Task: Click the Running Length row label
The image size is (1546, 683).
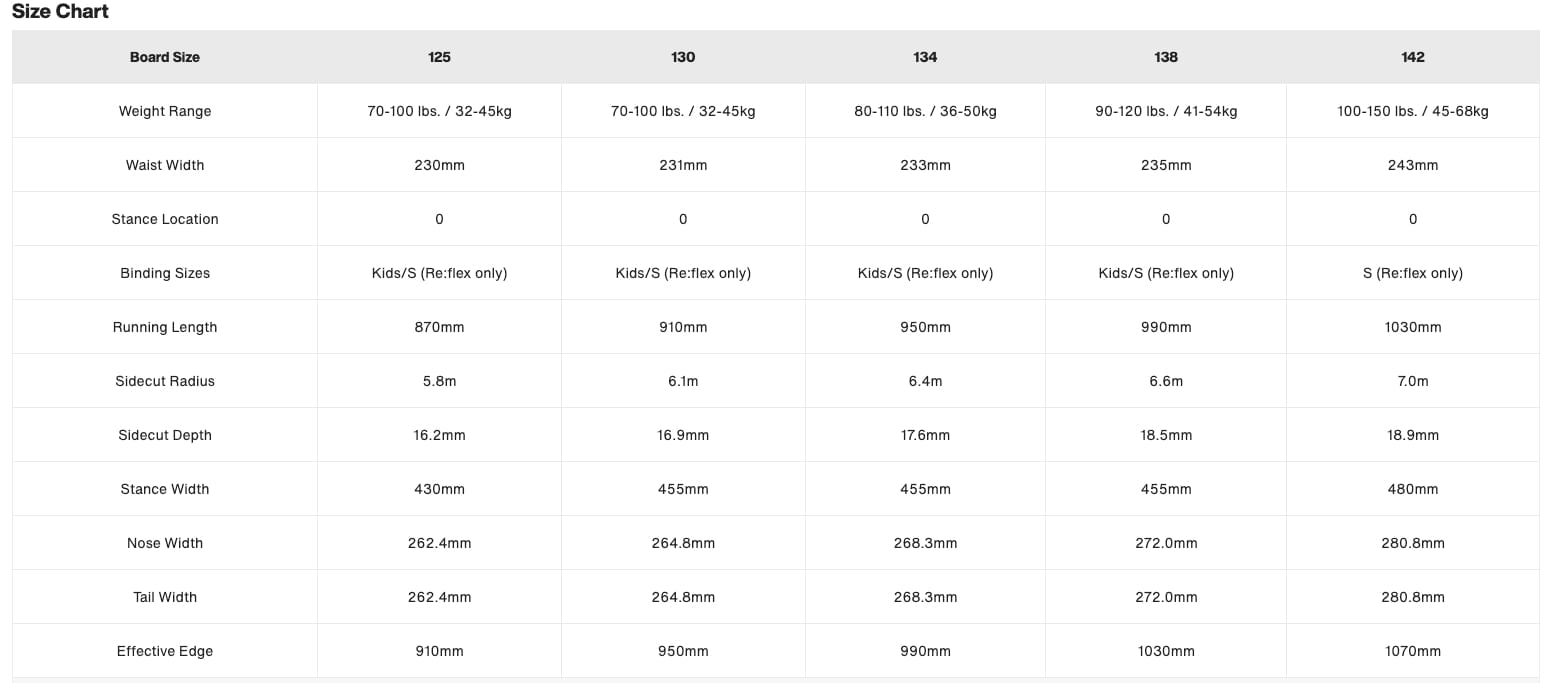Action: tap(165, 327)
